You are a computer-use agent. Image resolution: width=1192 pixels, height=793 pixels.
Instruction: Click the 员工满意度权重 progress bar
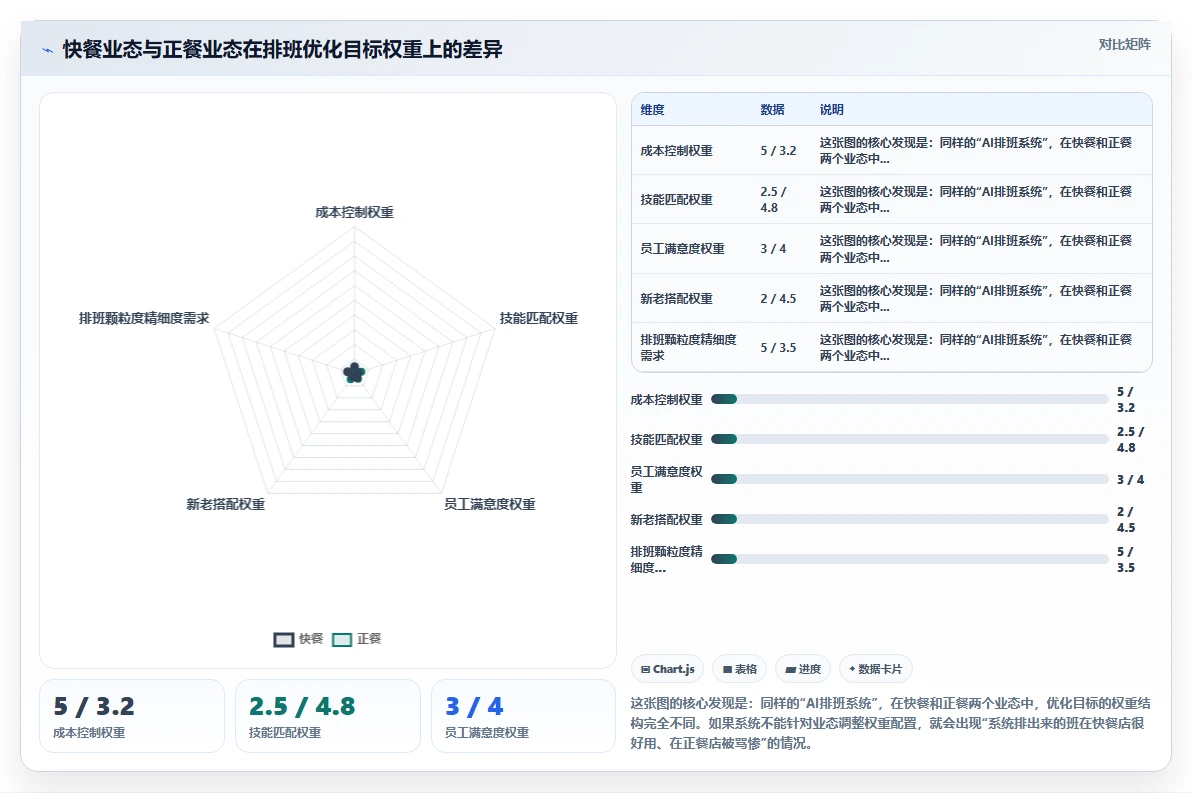coord(909,479)
